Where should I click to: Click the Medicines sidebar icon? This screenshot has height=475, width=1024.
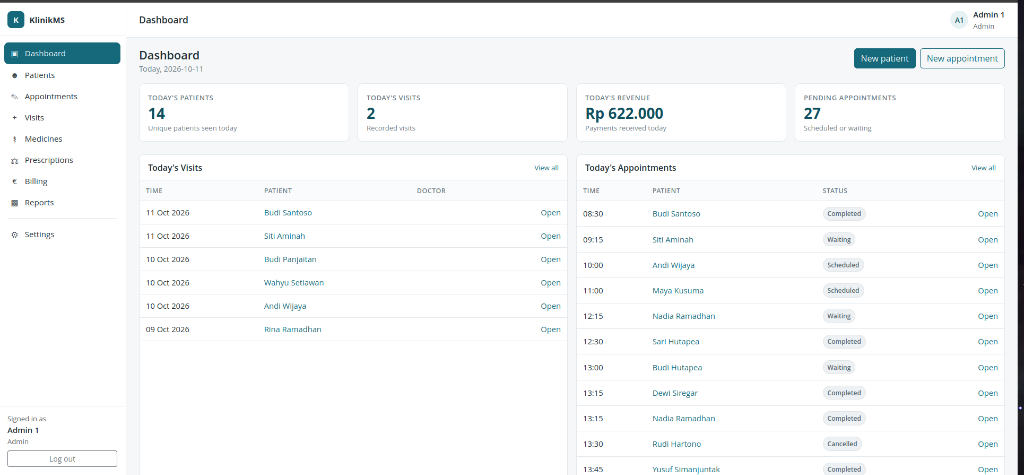coord(14,139)
